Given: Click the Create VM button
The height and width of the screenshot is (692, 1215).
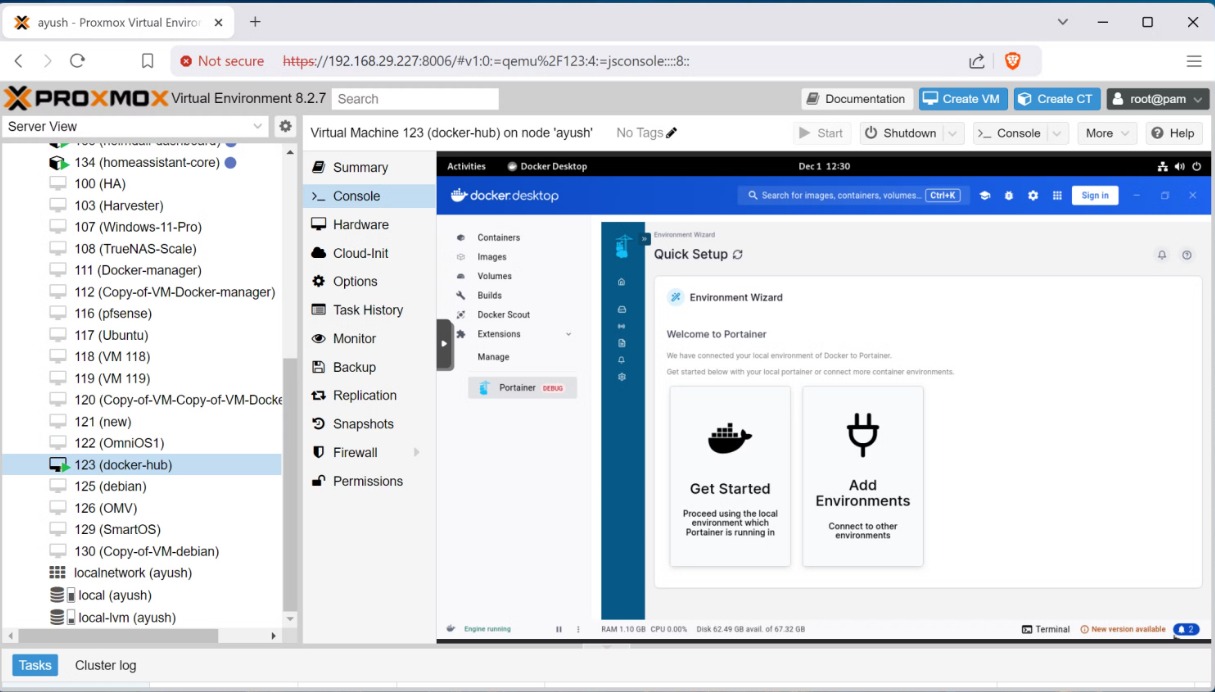Looking at the screenshot, I should coord(963,99).
